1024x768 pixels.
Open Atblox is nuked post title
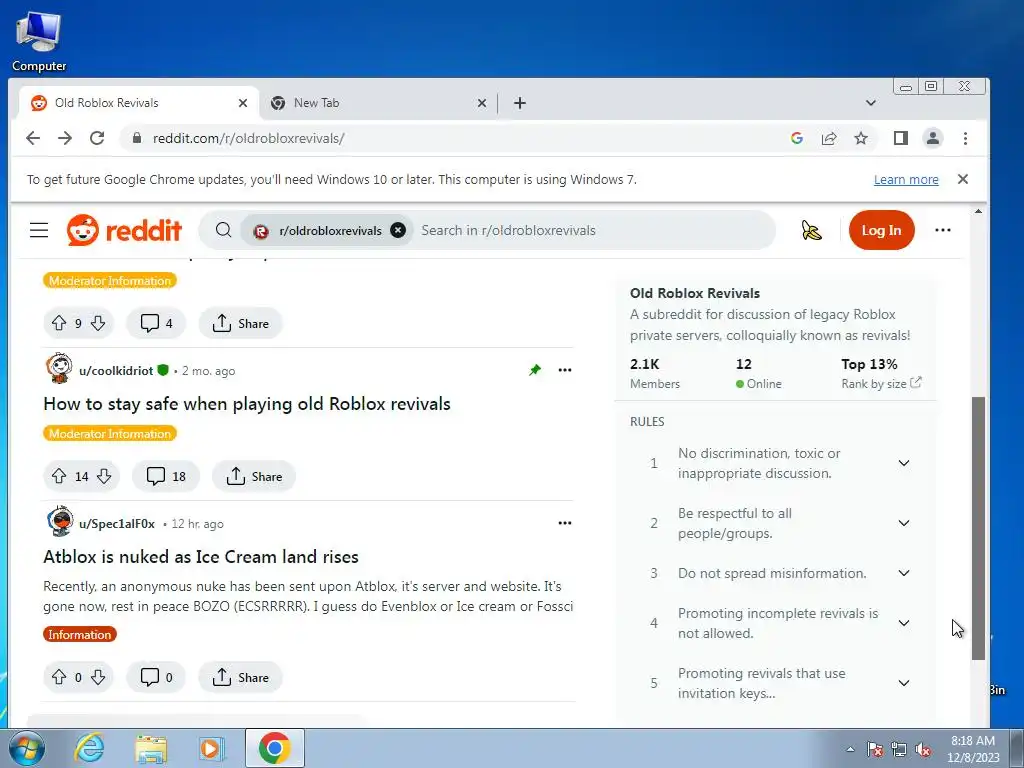tap(201, 557)
